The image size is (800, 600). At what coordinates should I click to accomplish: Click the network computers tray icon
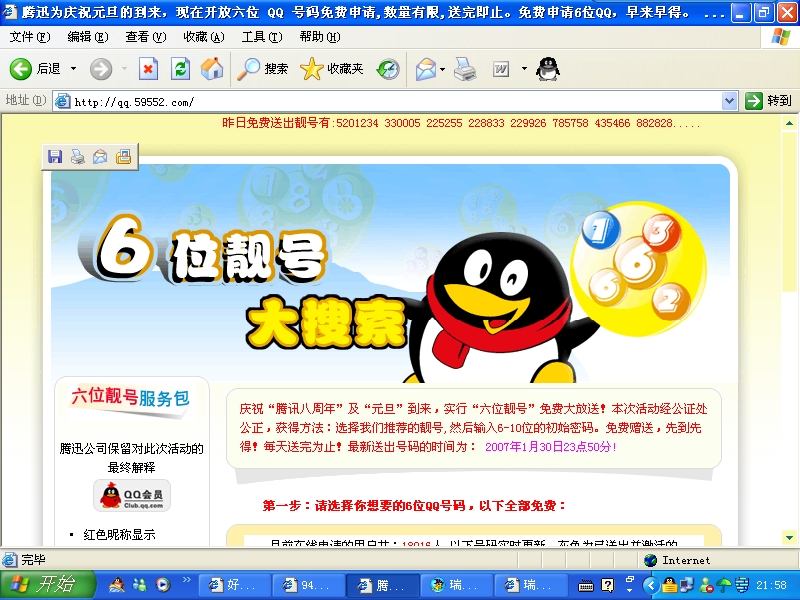click(x=687, y=585)
